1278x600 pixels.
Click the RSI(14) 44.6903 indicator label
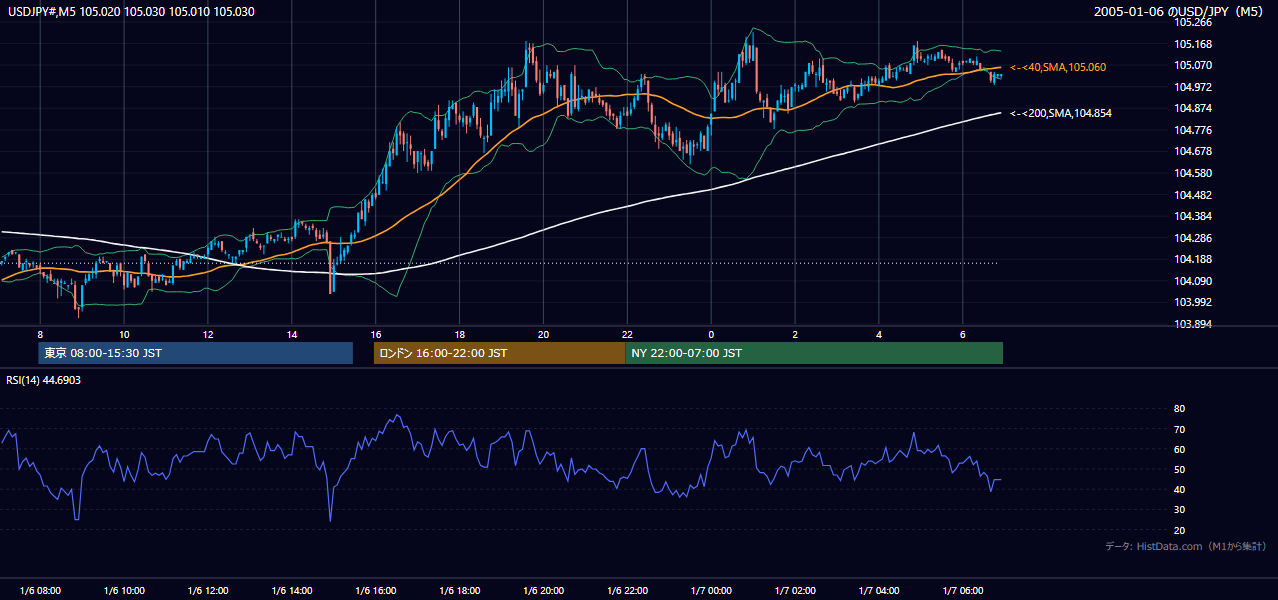(44, 380)
